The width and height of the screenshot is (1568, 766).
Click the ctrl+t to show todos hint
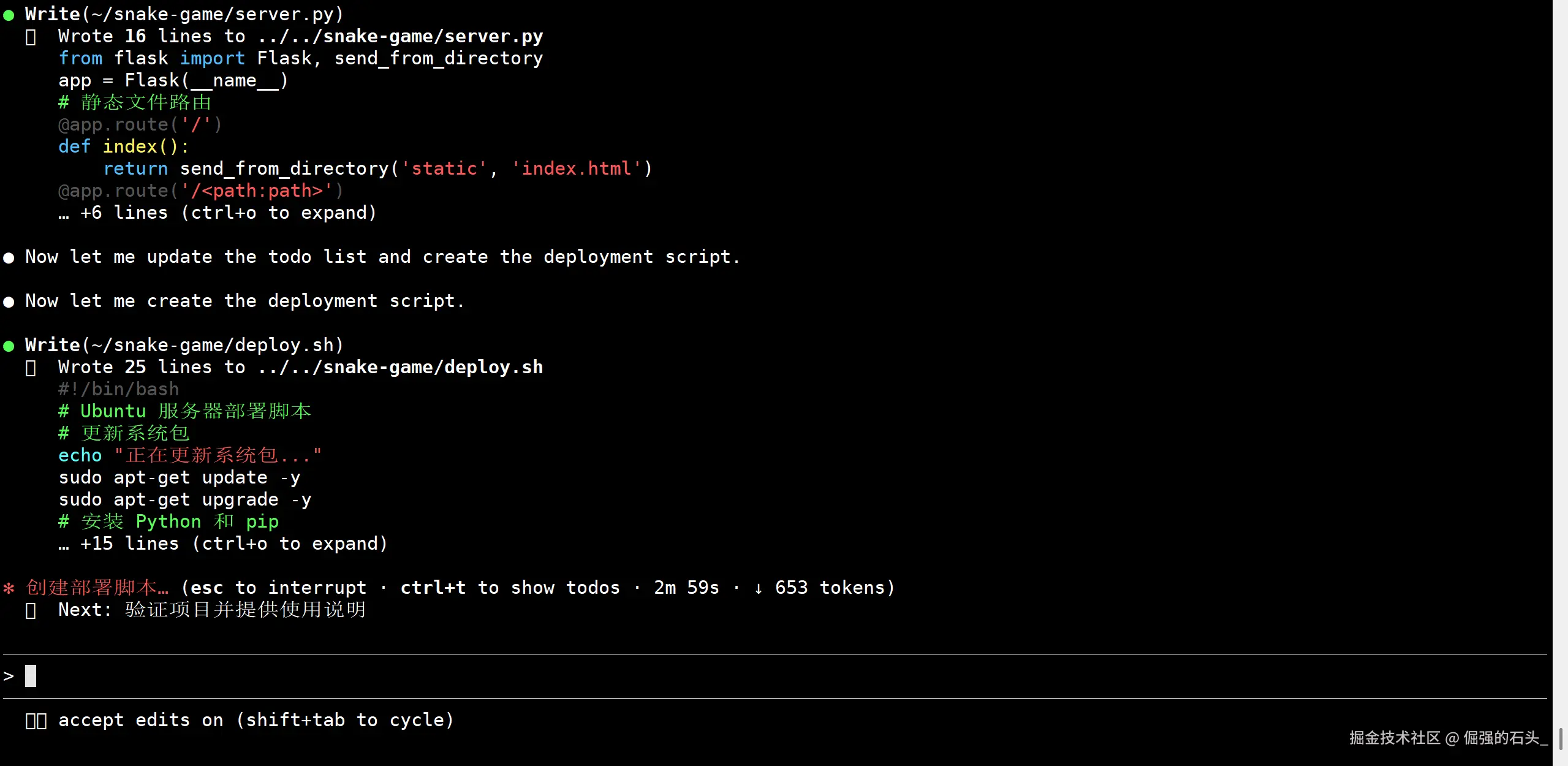pyautogui.click(x=510, y=588)
